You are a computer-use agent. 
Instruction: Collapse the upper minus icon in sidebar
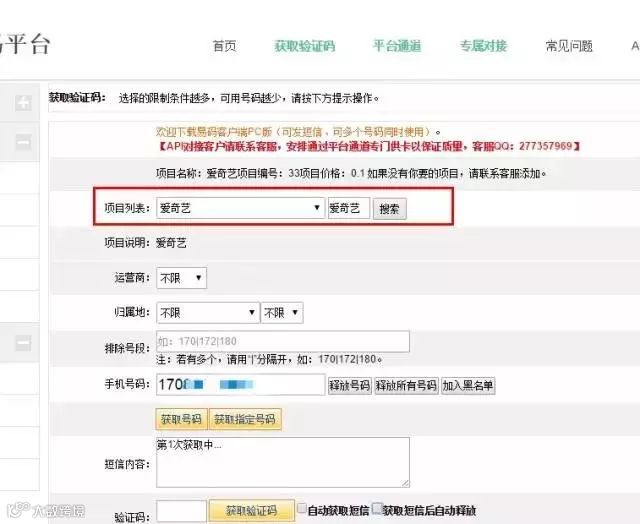tap(23, 142)
